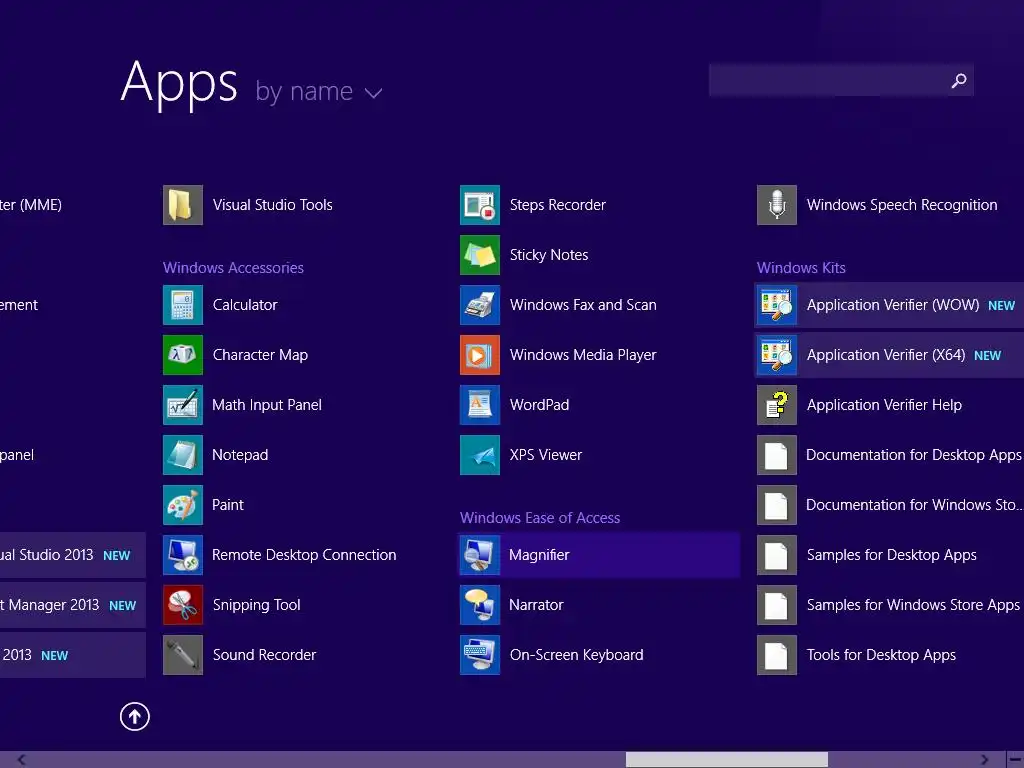Open the Math Input Panel icon
This screenshot has height=768, width=1024.
pyautogui.click(x=183, y=405)
